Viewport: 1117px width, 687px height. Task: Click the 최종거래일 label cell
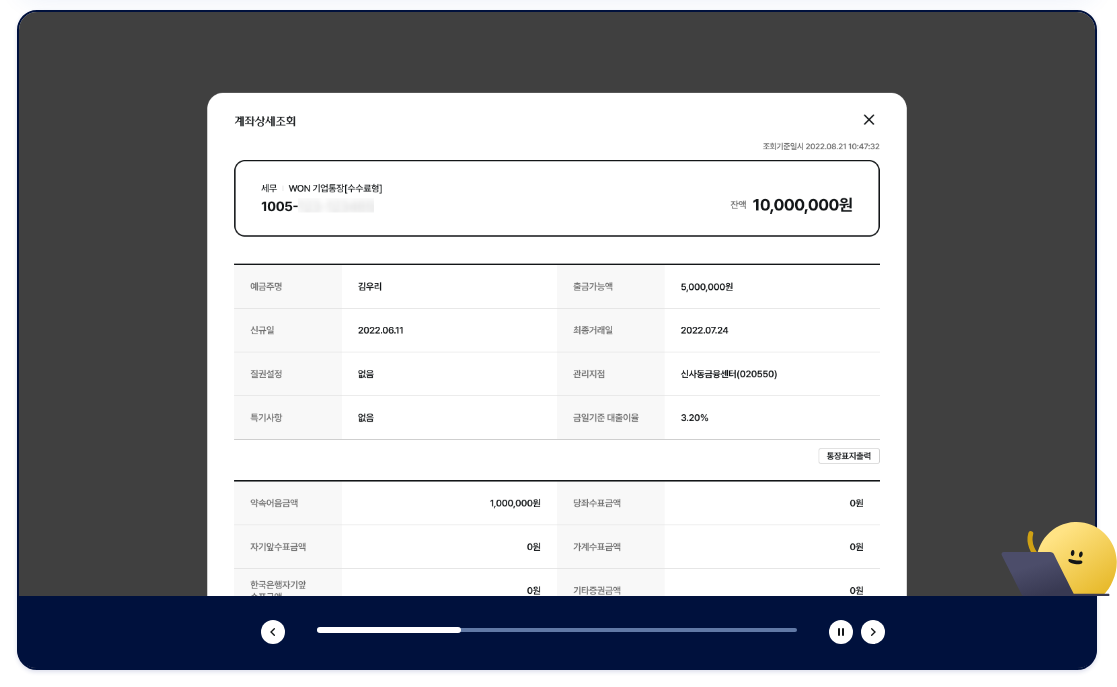[611, 330]
